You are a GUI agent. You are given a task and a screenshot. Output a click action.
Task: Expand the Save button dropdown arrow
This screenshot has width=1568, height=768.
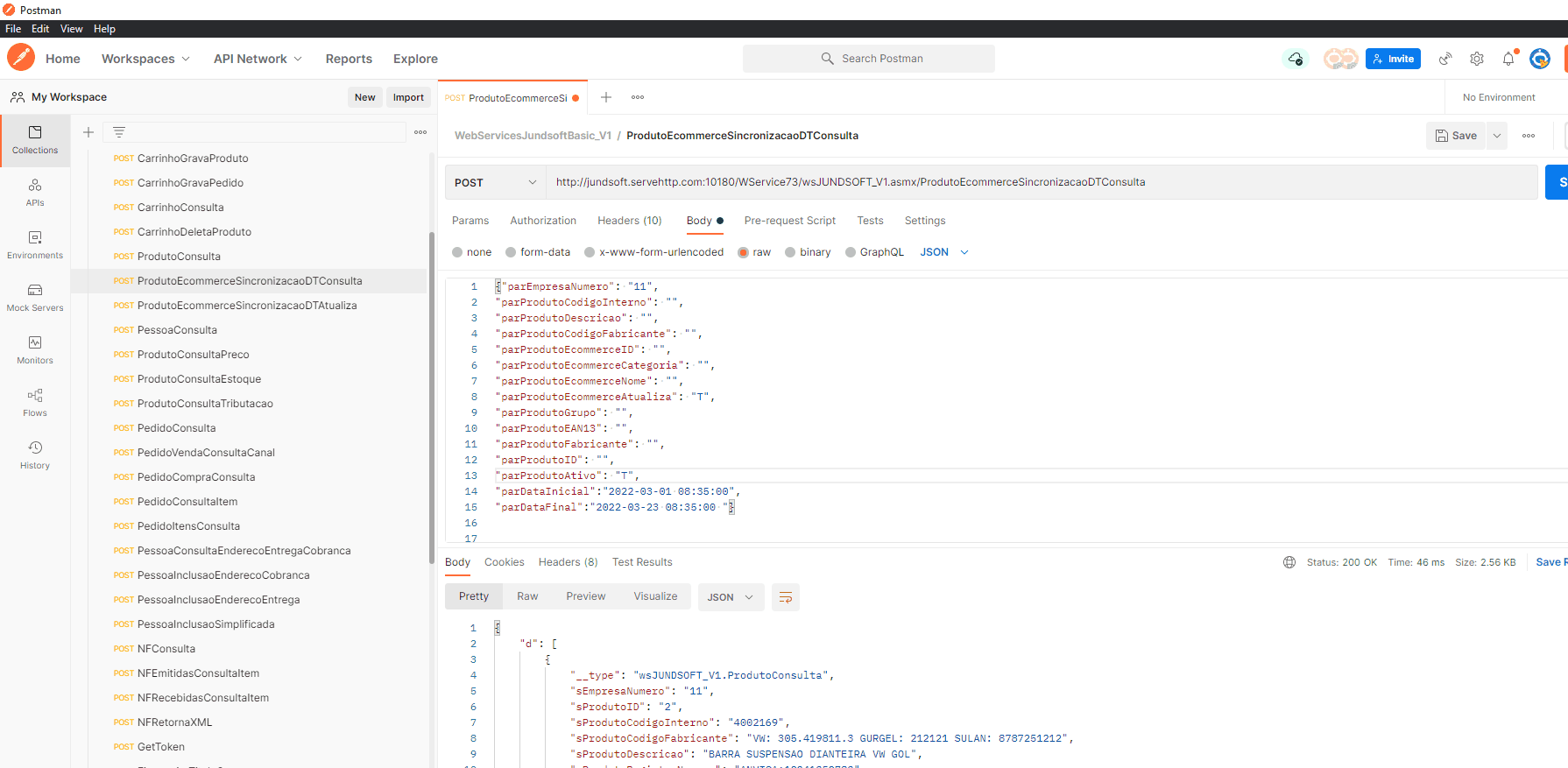pos(1497,136)
